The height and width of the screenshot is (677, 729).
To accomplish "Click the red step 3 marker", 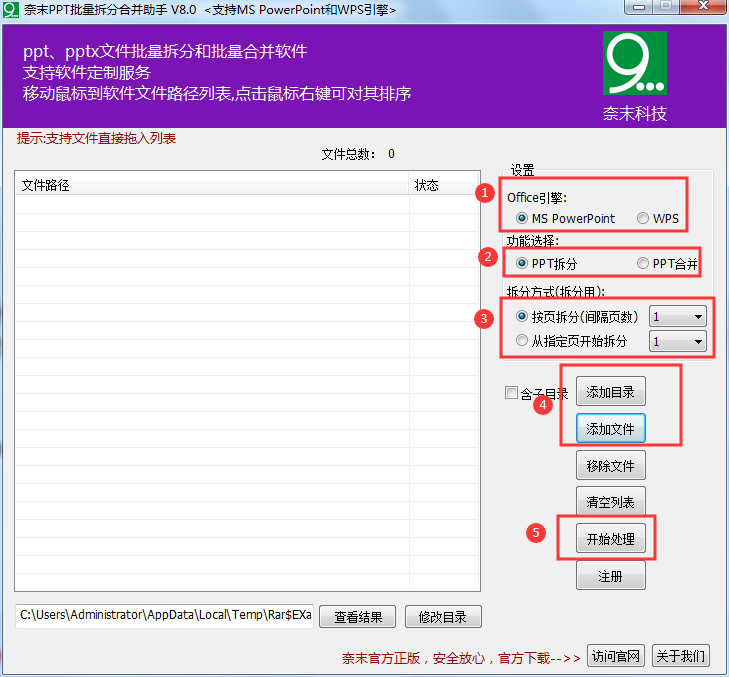I will click(x=486, y=320).
